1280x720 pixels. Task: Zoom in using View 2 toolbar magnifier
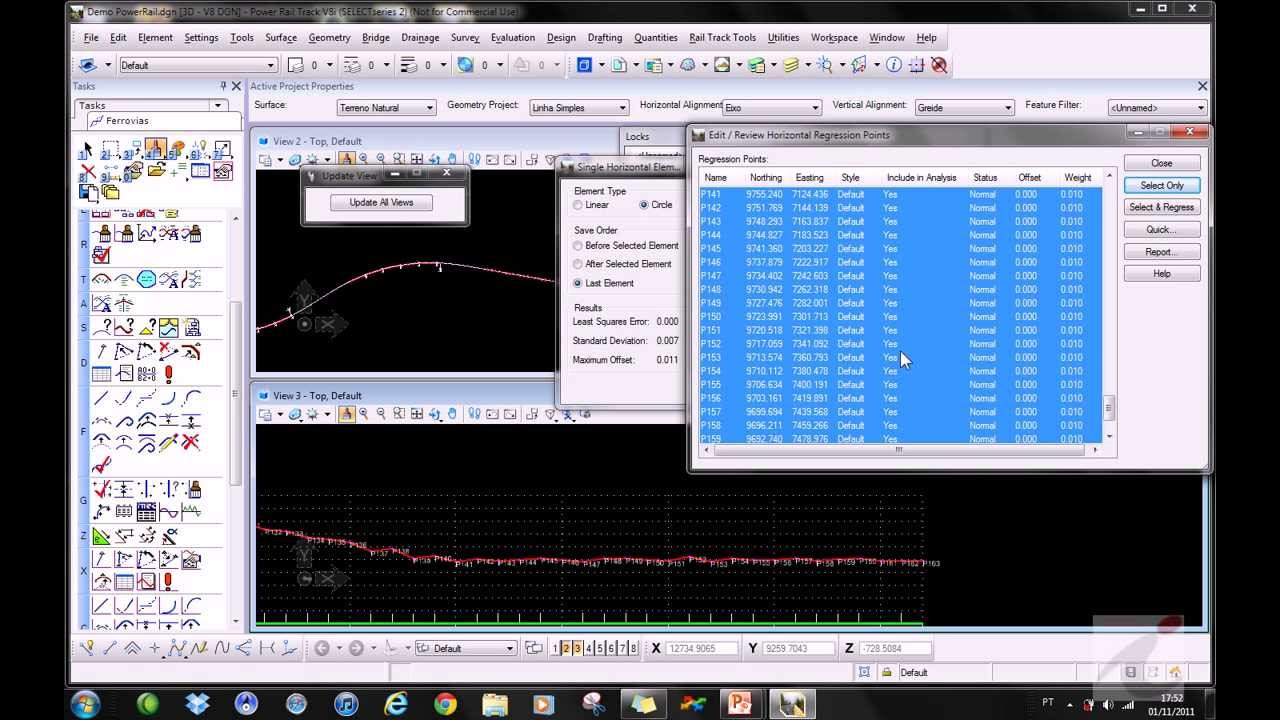[x=363, y=159]
